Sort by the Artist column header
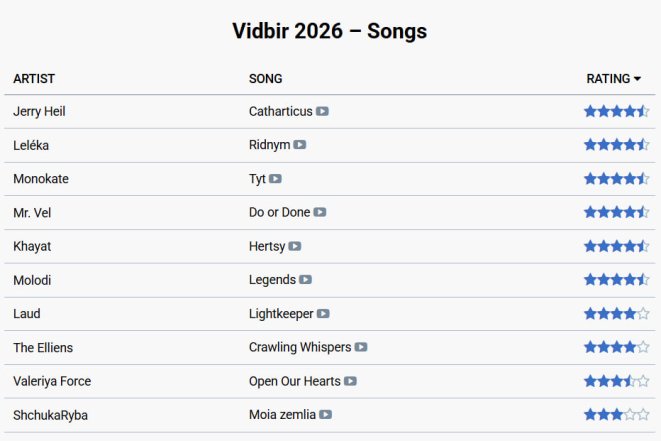This screenshot has height=441, width=661. point(34,79)
